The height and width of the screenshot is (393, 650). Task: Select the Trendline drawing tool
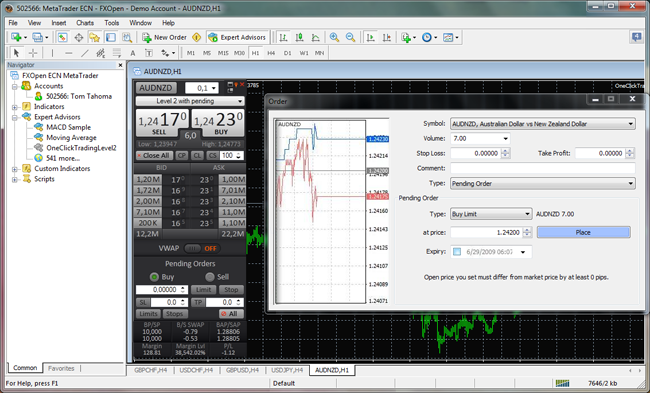tap(85, 53)
